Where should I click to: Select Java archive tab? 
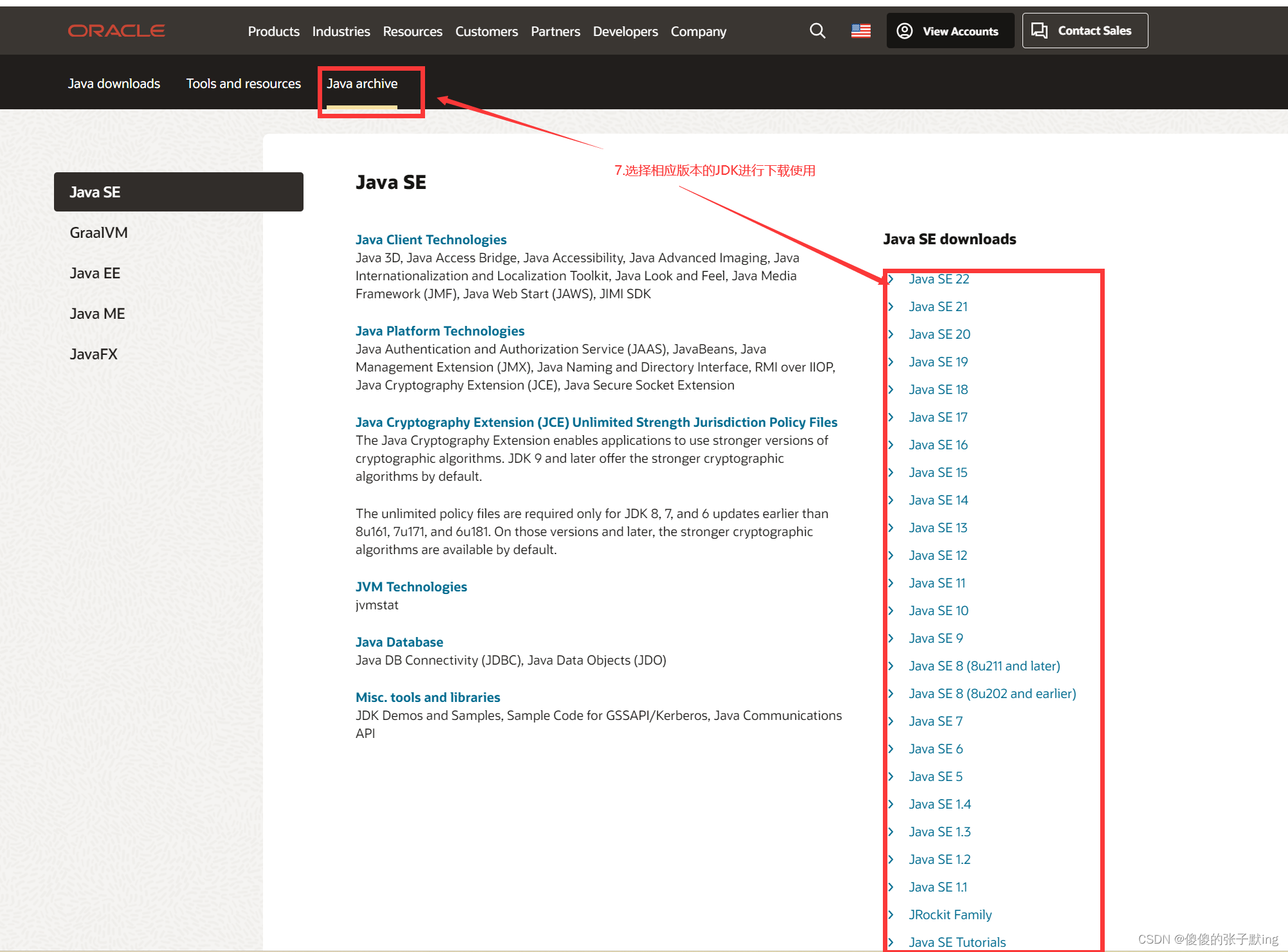tap(362, 83)
